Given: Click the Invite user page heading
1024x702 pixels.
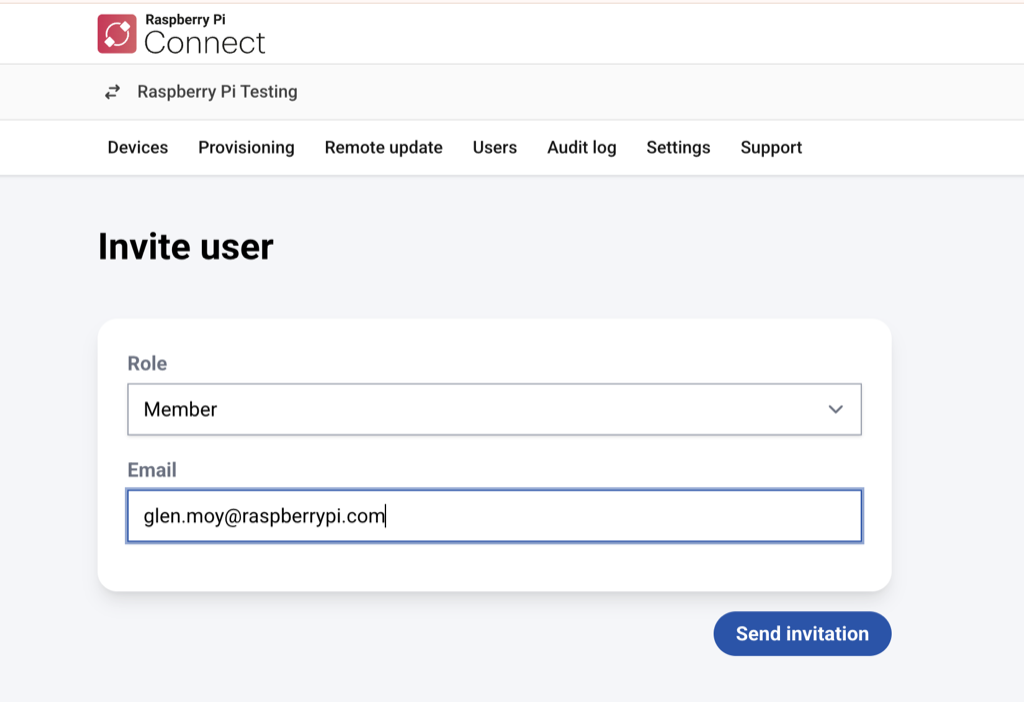Looking at the screenshot, I should click(x=186, y=246).
